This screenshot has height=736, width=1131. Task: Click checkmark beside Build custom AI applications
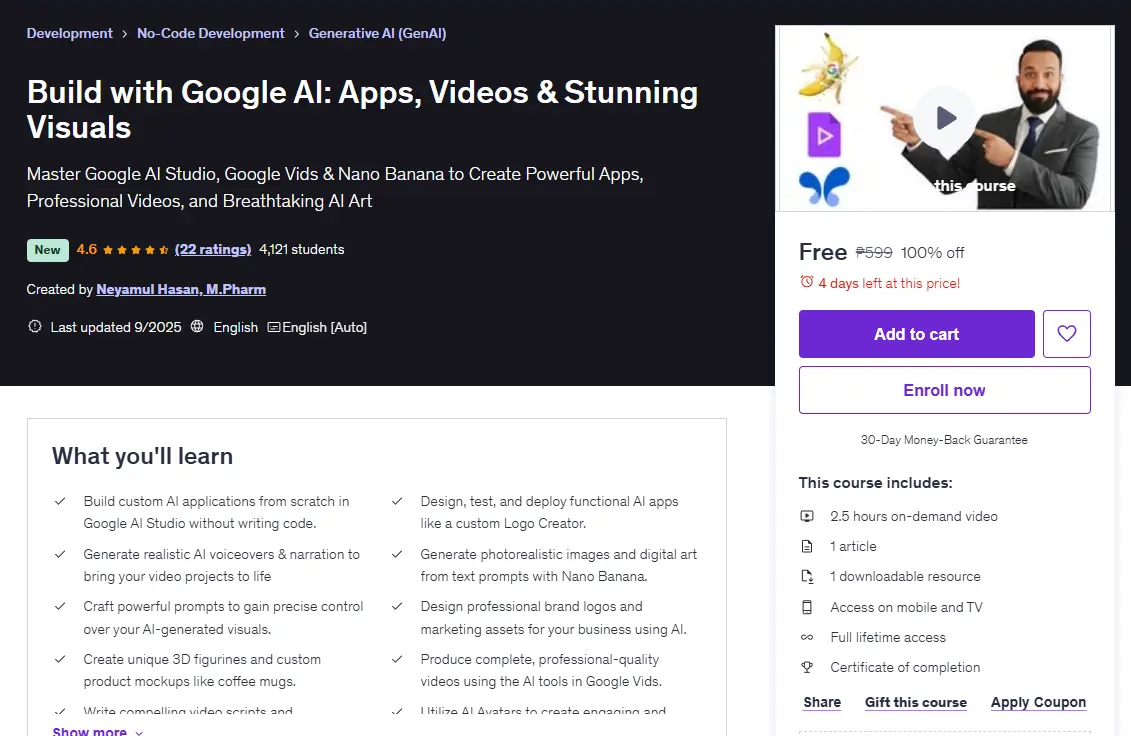coord(61,501)
